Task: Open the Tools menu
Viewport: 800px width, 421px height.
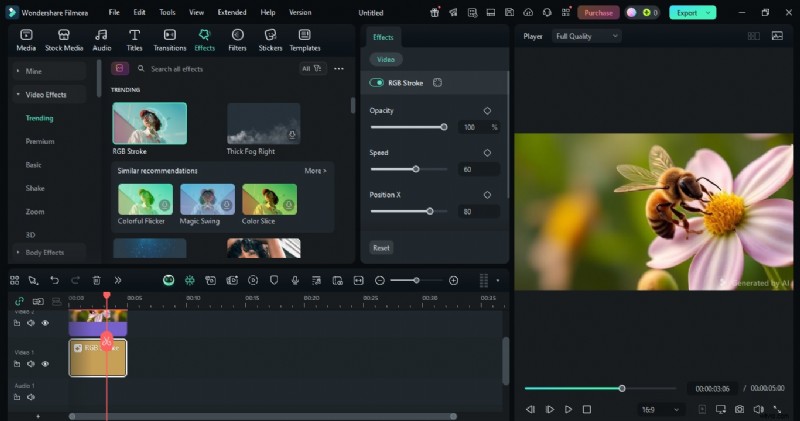Action: (x=167, y=13)
